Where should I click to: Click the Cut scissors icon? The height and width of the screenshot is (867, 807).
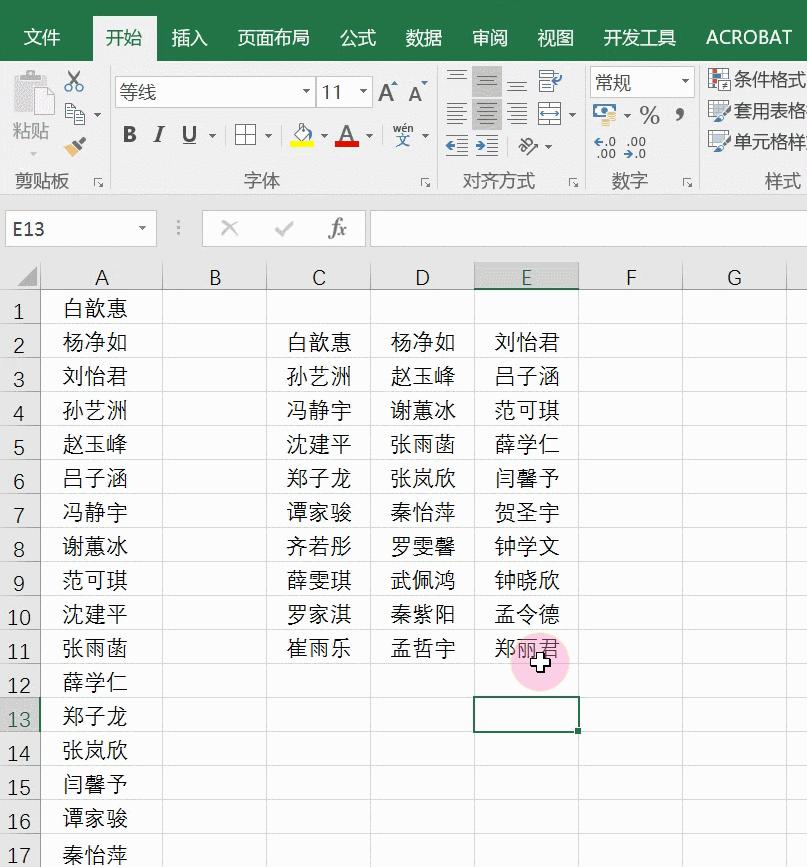click(x=73, y=80)
